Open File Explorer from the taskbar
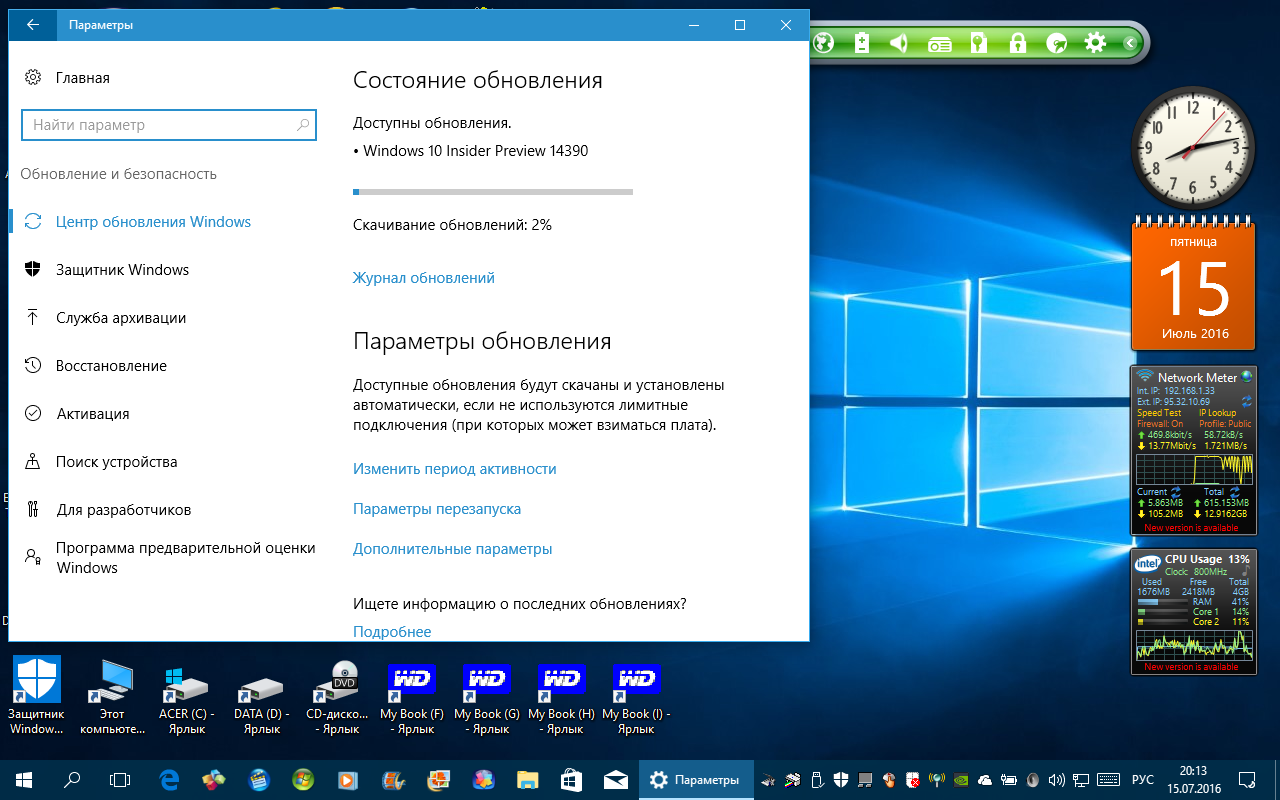Image resolution: width=1280 pixels, height=800 pixels. [527, 780]
